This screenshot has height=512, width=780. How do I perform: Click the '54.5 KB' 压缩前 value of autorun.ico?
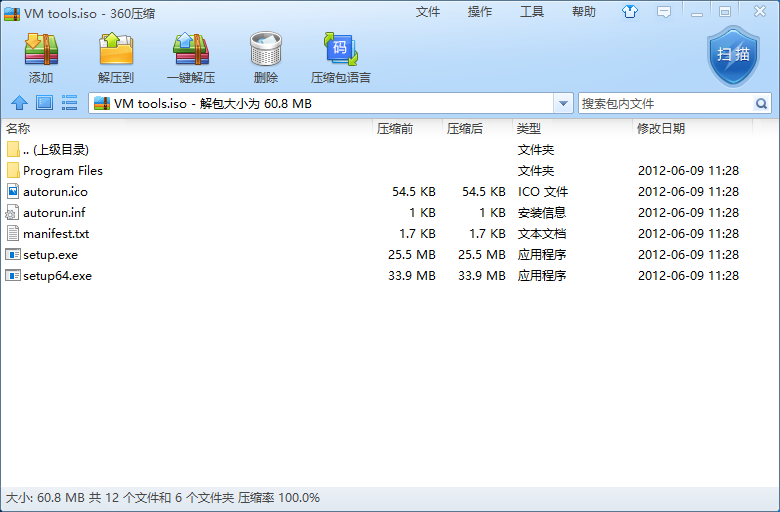pos(414,192)
